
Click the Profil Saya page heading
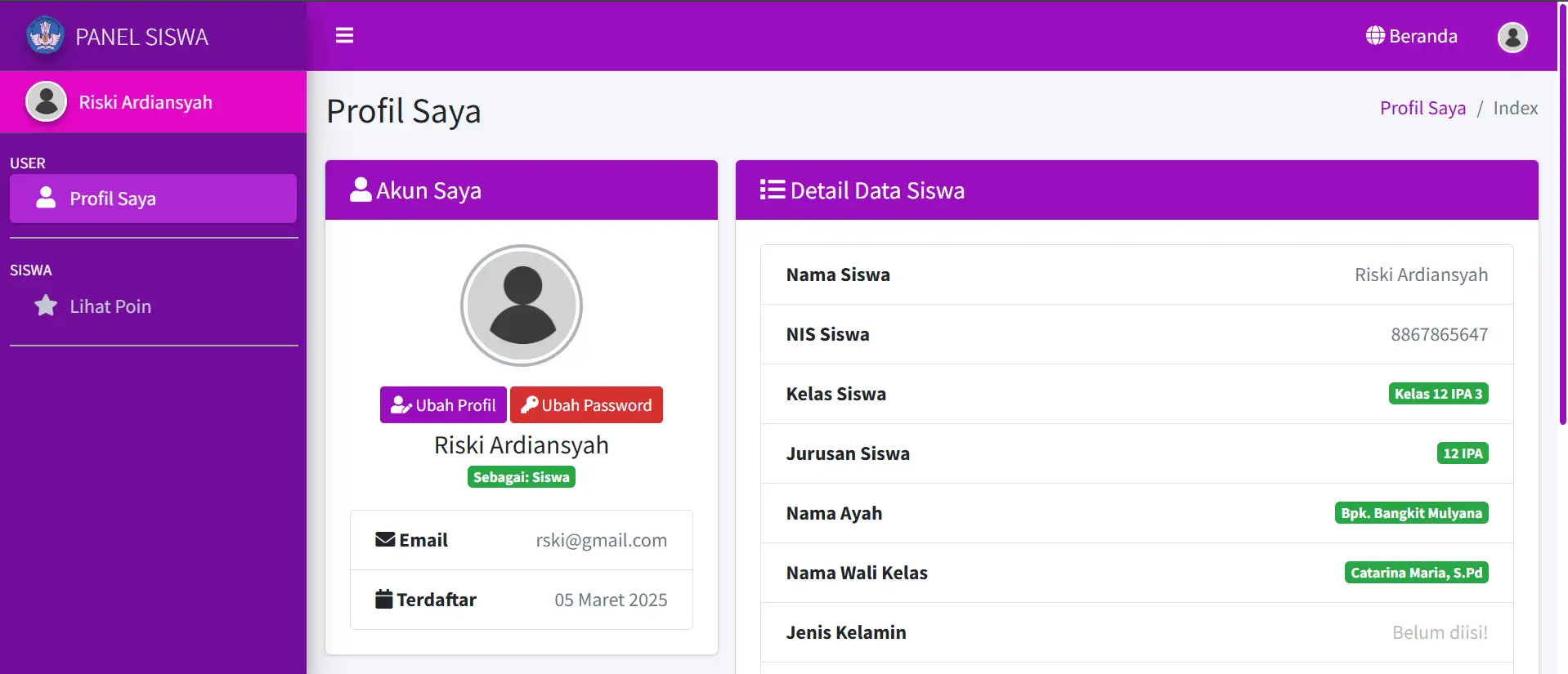pos(404,111)
